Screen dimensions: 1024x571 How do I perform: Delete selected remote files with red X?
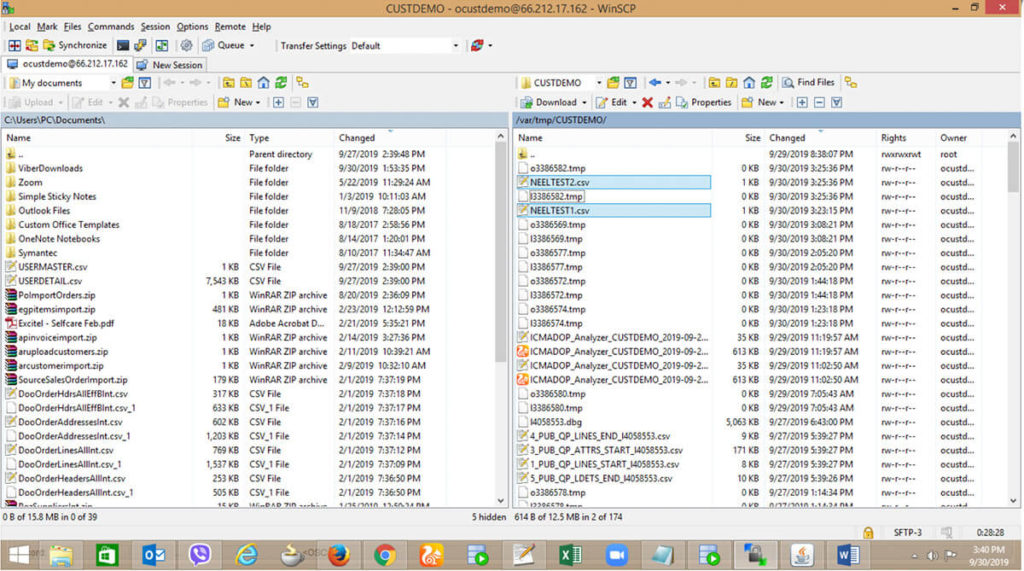click(x=647, y=103)
